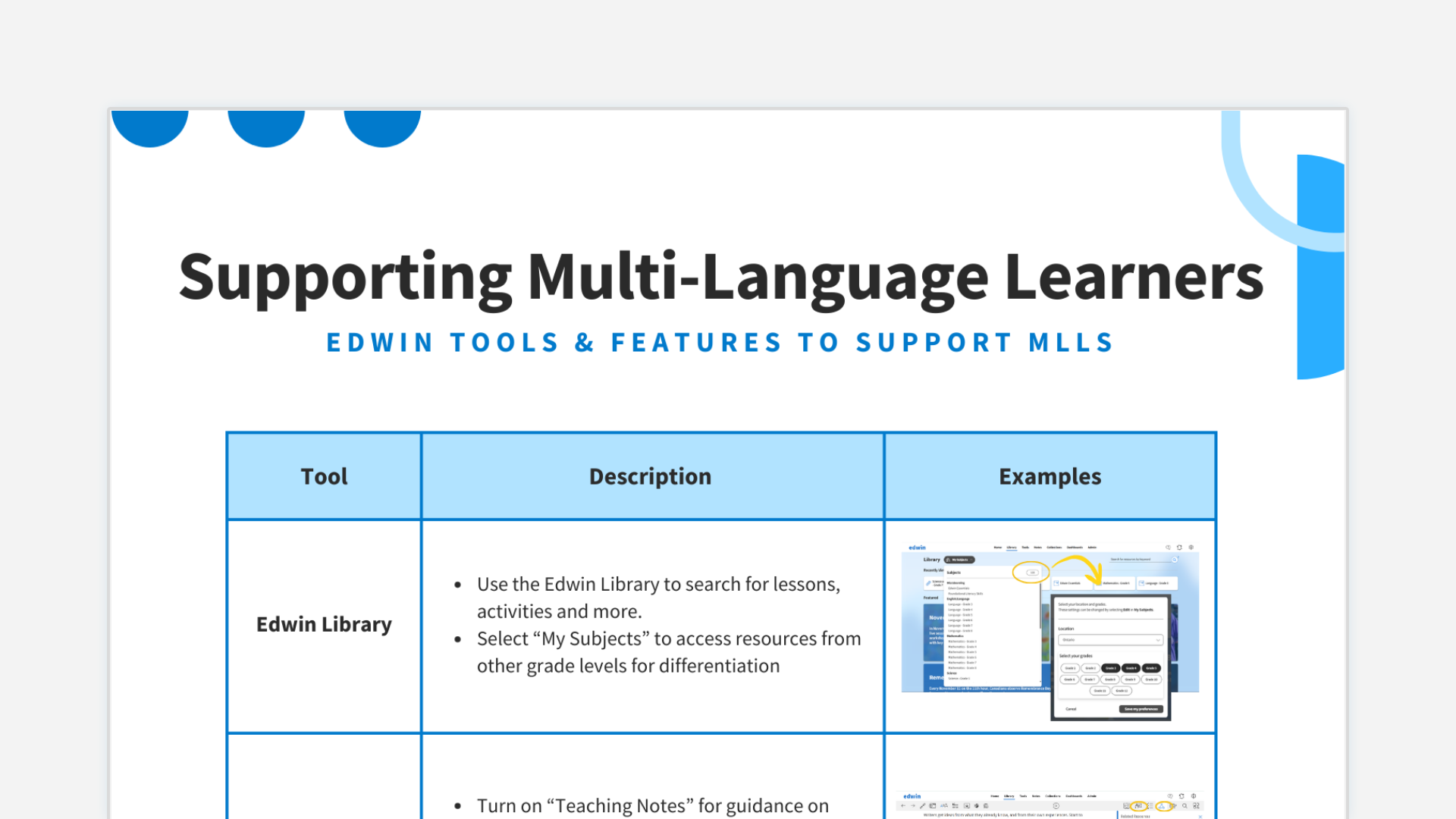Click circled blue share icon in lower toolbar
Image resolution: width=1456 pixels, height=819 pixels.
1162,806
